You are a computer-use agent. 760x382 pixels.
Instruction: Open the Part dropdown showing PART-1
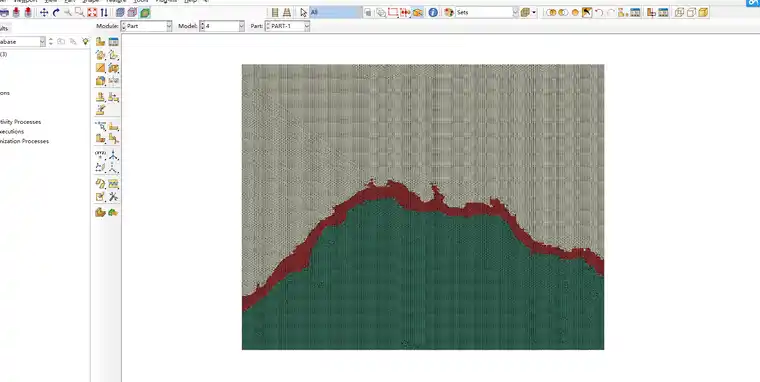(287, 26)
